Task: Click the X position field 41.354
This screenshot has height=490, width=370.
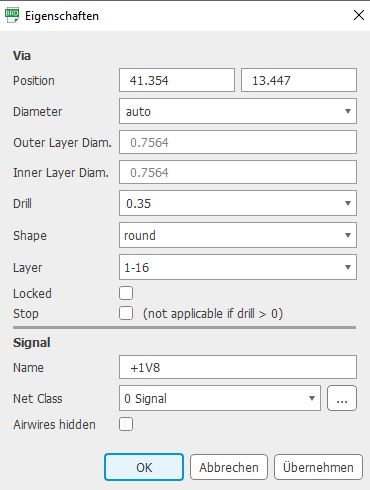Action: click(177, 80)
